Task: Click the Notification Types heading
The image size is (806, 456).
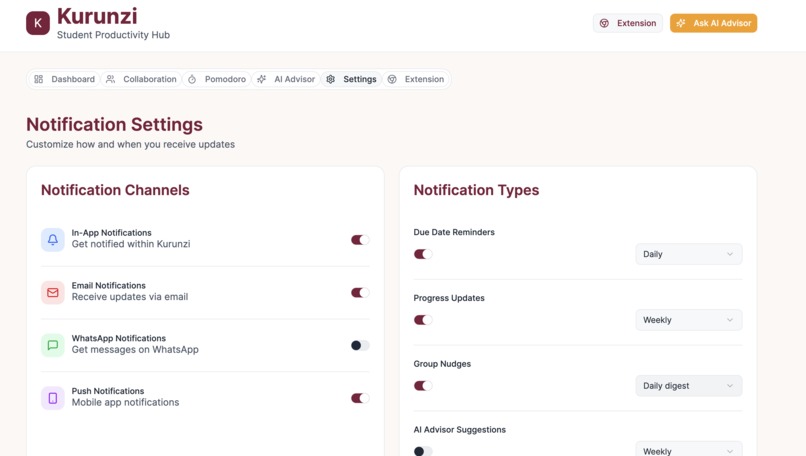Action: (x=477, y=190)
